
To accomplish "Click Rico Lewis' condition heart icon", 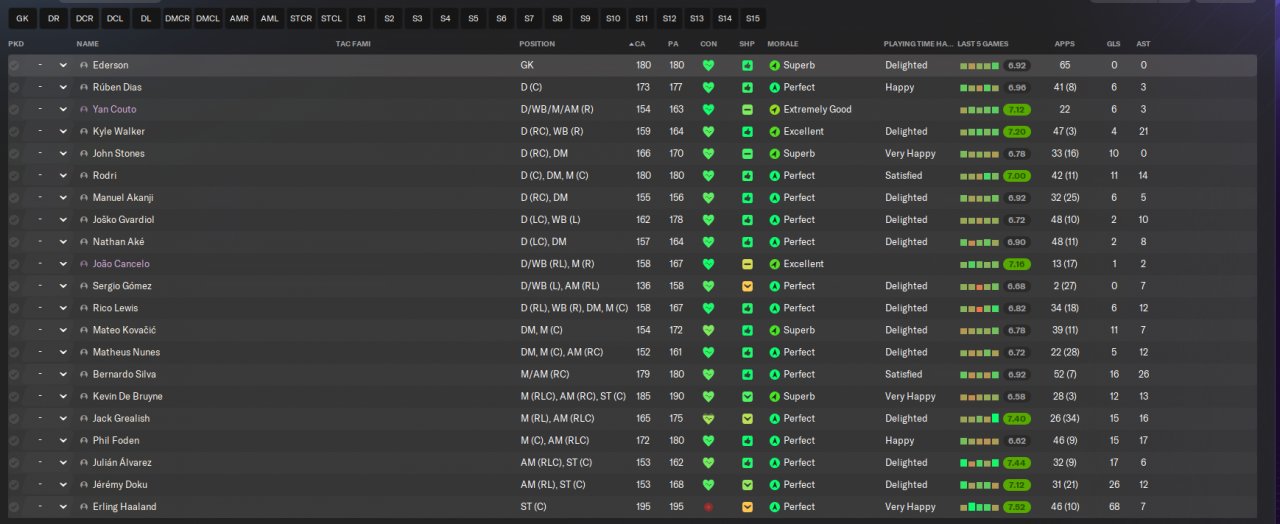I will coord(709,308).
